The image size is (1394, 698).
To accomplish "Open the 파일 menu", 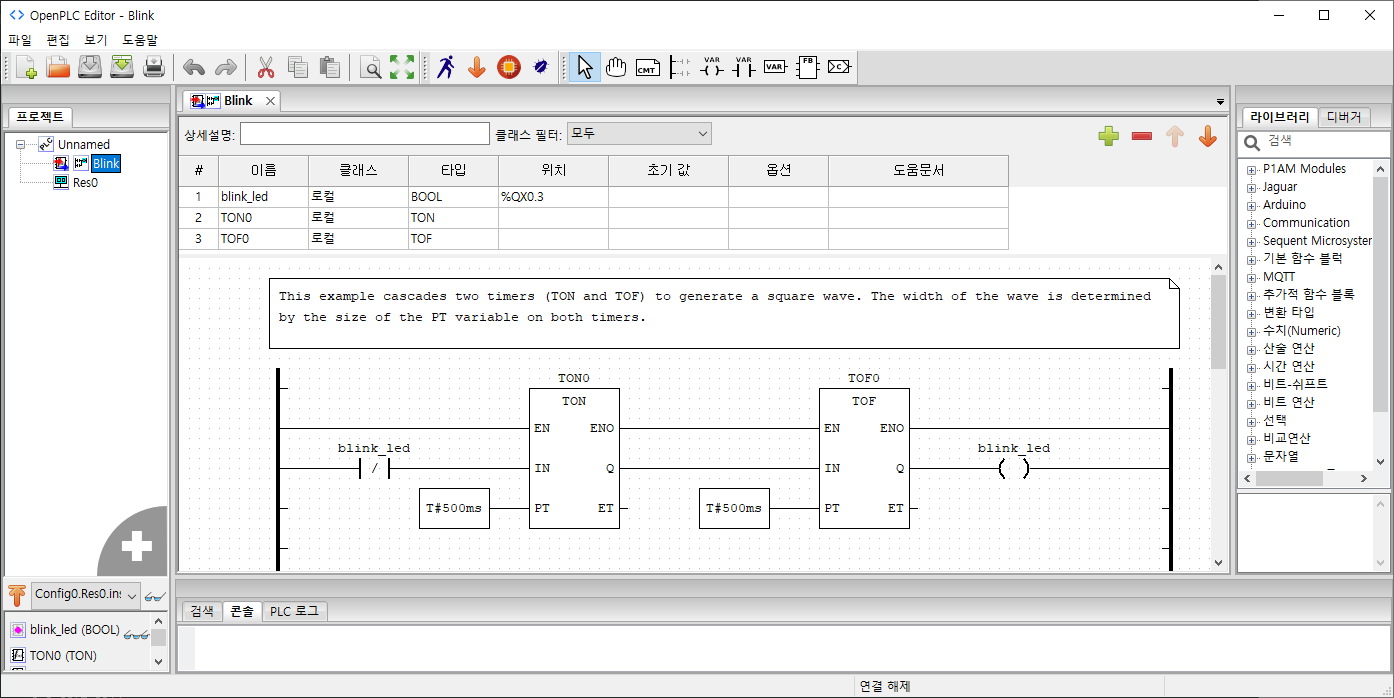I will [x=20, y=40].
